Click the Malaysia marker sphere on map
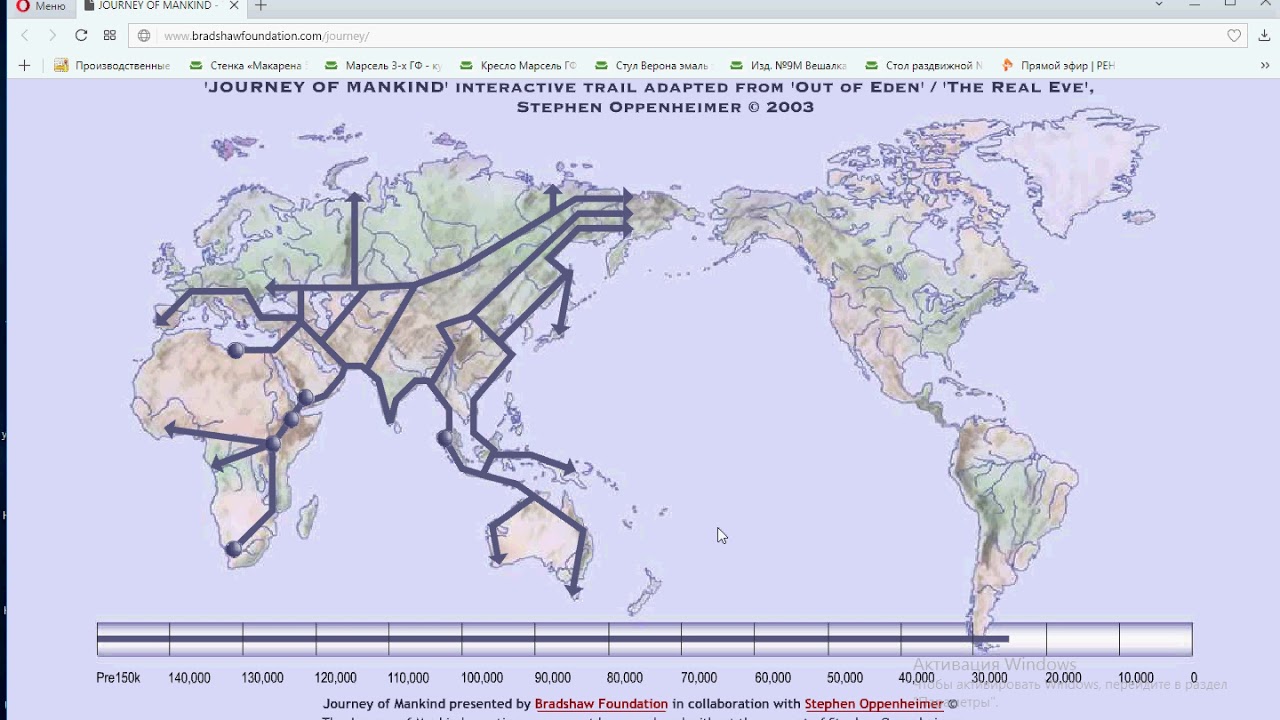This screenshot has height=720, width=1280. [445, 438]
